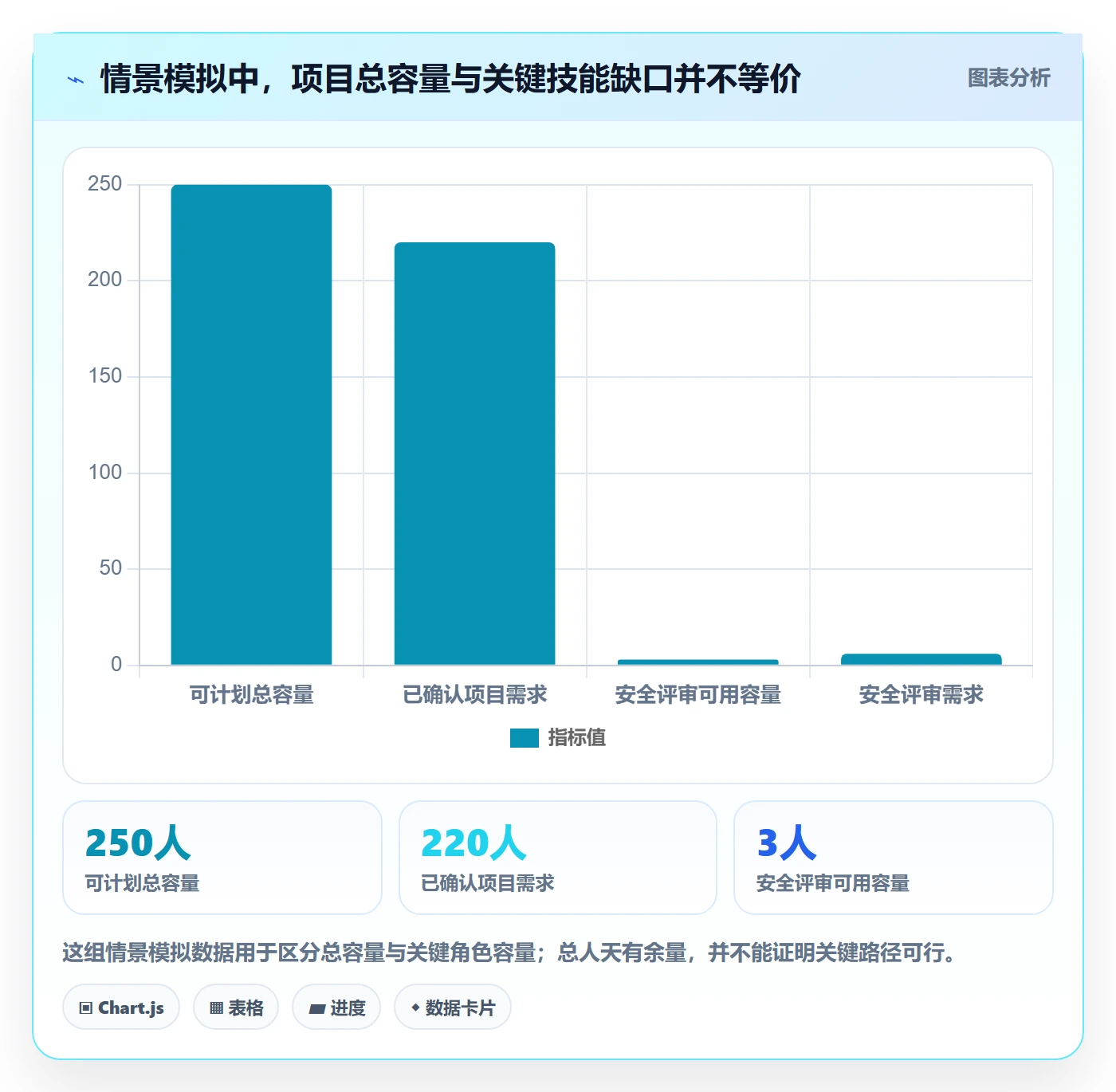Click the grid icon in the 表格 chip
The height and width of the screenshot is (1092, 1116).
pyautogui.click(x=216, y=1008)
